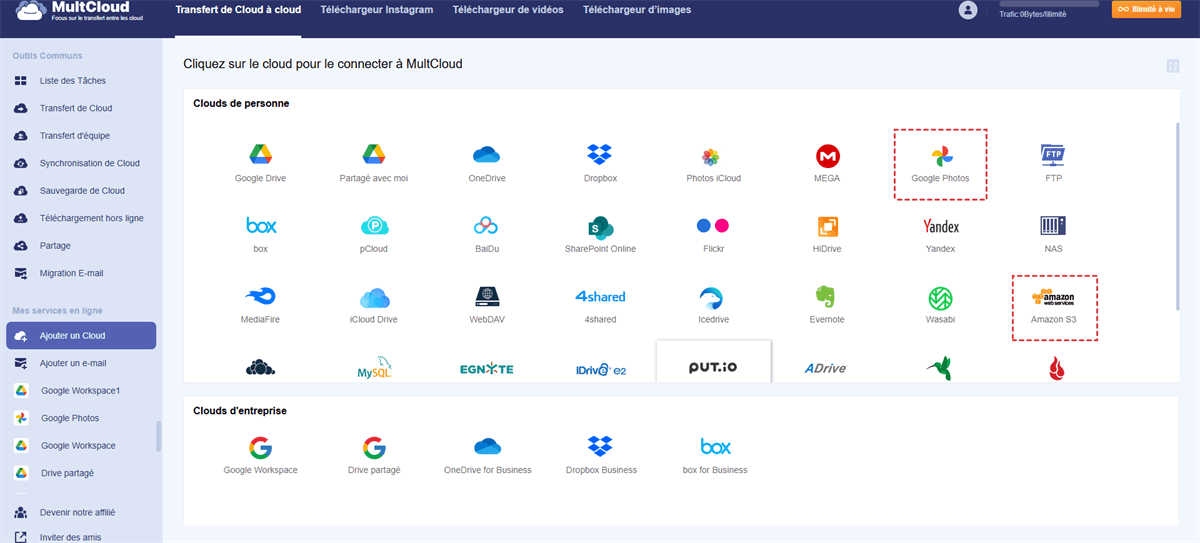Choose ADrive cloud
This screenshot has height=543, width=1200.
(826, 369)
